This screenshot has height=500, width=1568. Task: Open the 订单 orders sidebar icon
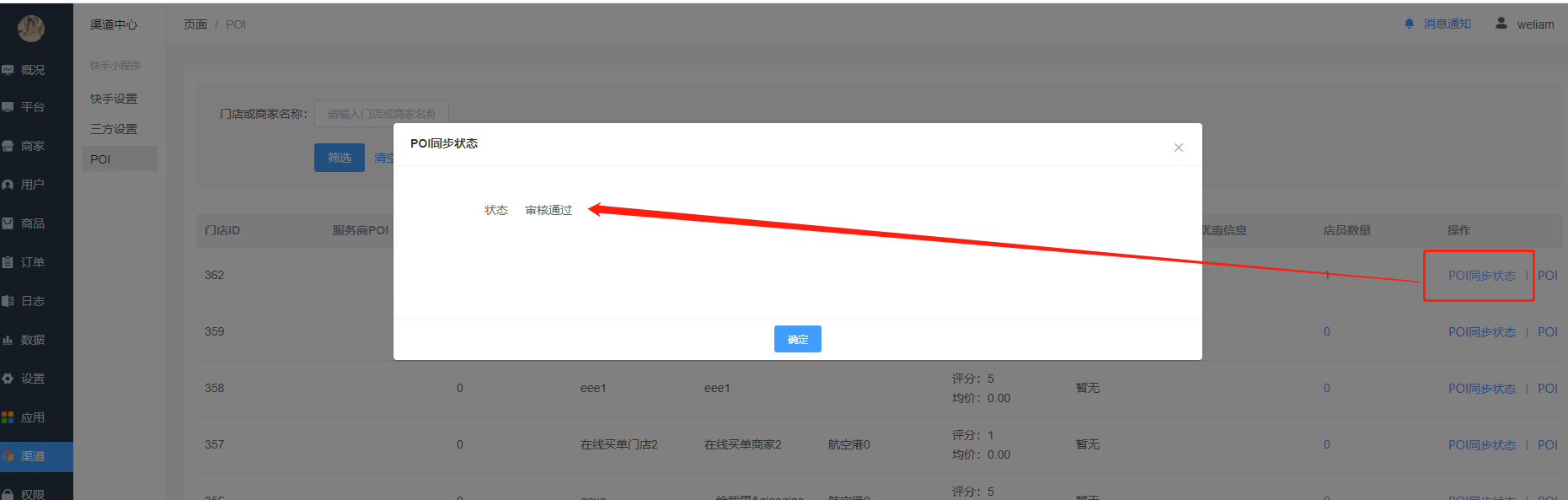[x=8, y=262]
